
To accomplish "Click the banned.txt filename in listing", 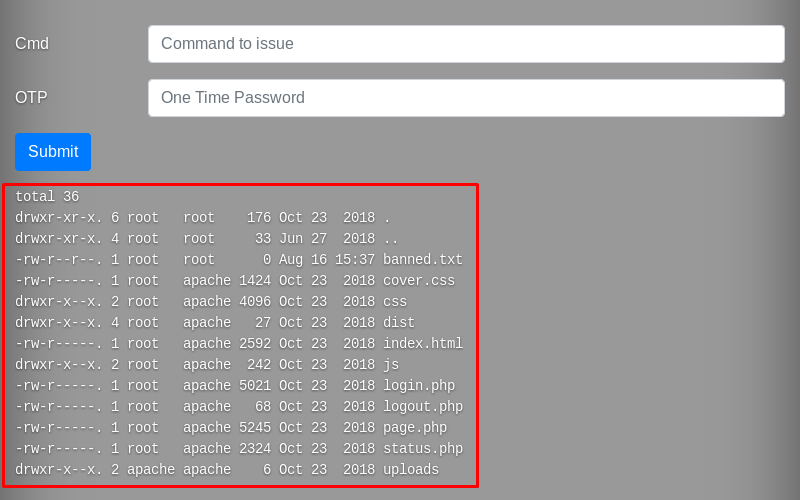I will 422,260.
